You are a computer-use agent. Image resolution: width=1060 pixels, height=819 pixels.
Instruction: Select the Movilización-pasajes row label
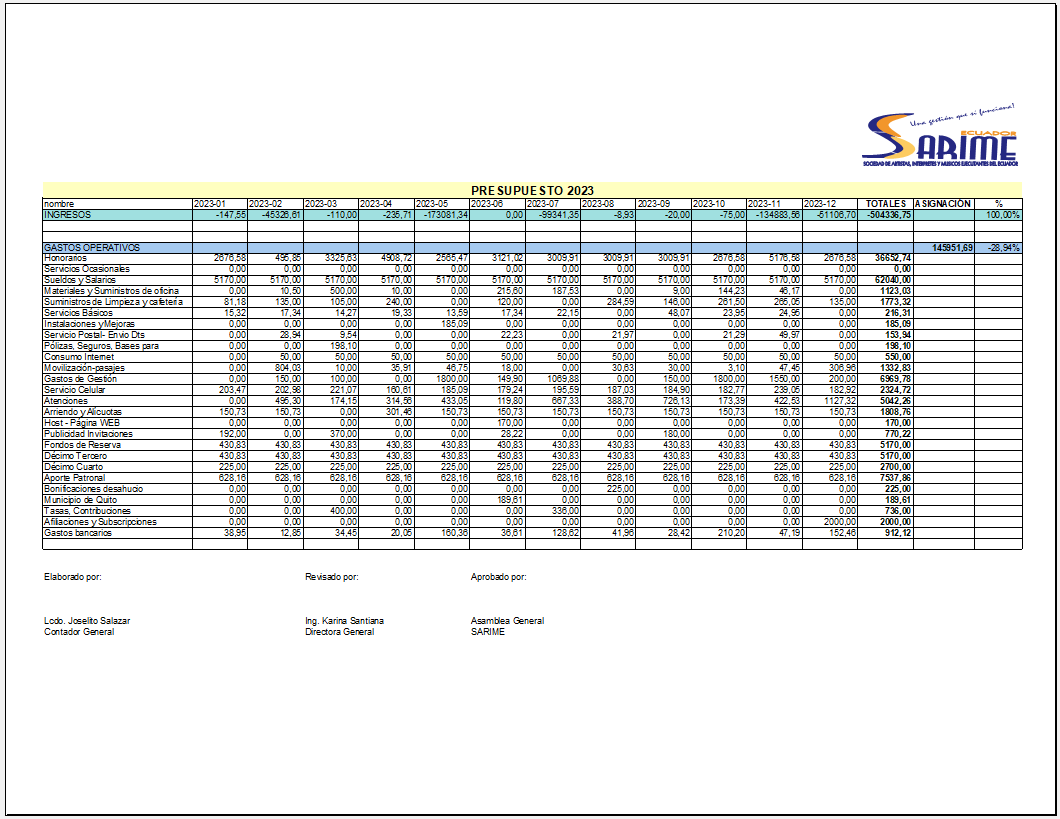[85, 368]
